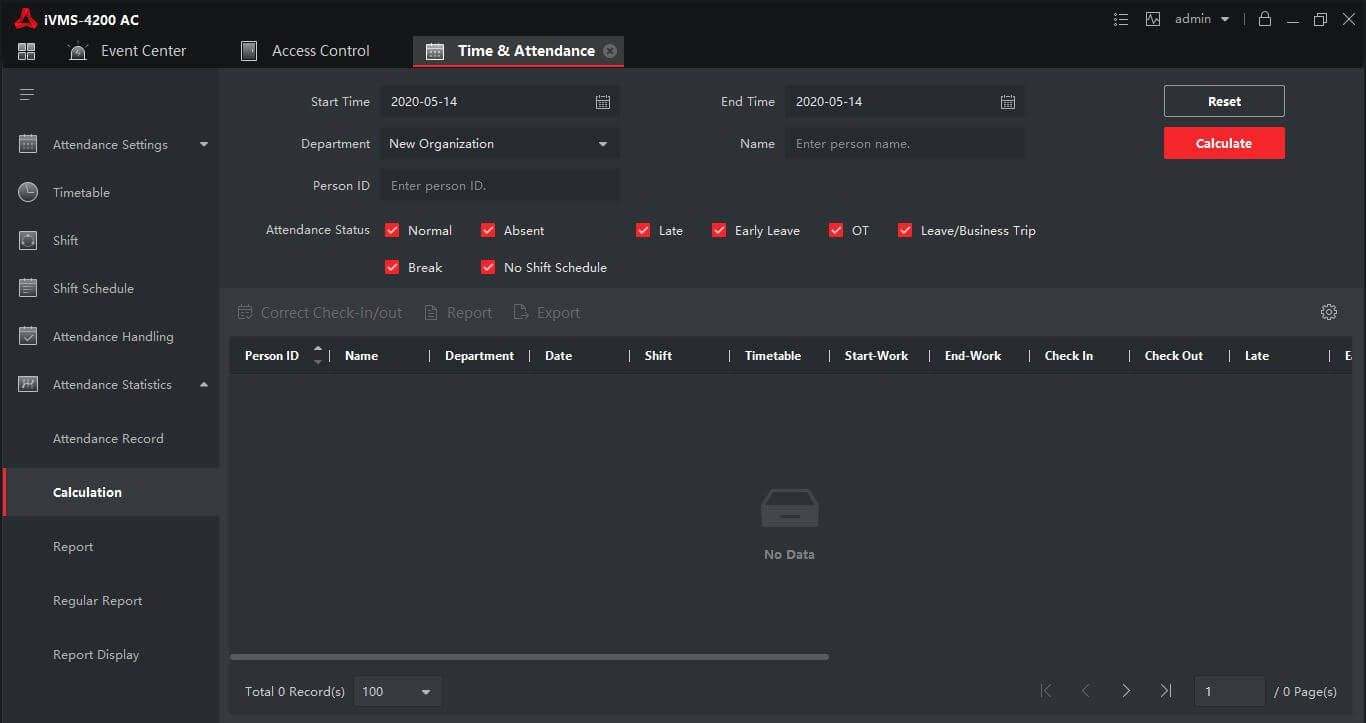Open records-per-page dropdown showing 100

398,691
